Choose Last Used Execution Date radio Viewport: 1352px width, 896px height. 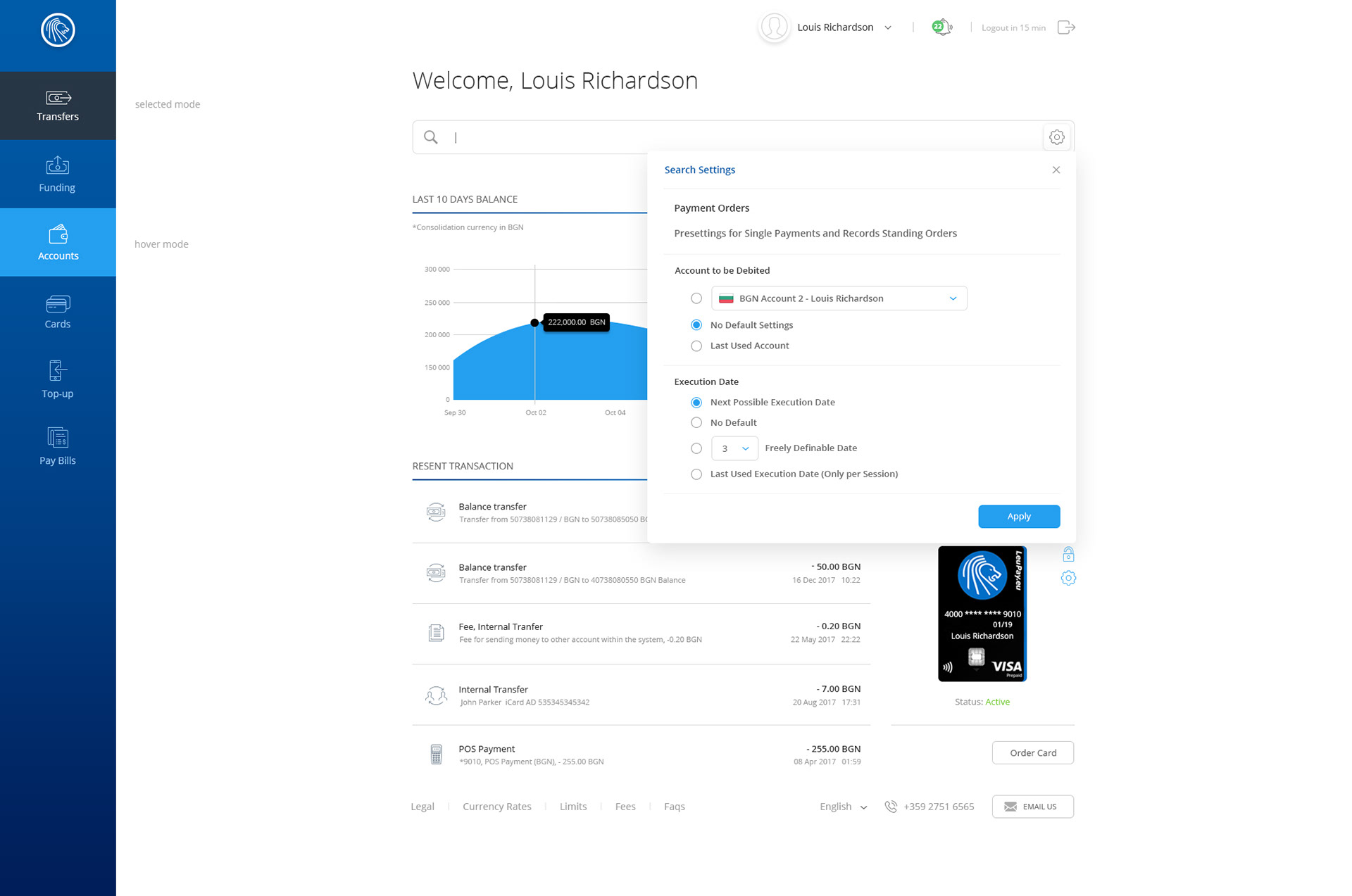(696, 474)
